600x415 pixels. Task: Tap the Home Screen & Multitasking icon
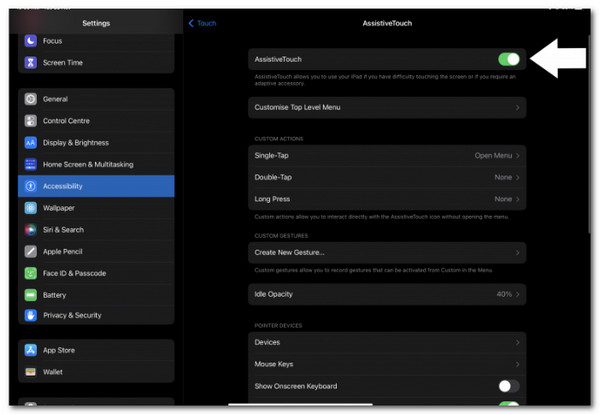click(x=31, y=164)
